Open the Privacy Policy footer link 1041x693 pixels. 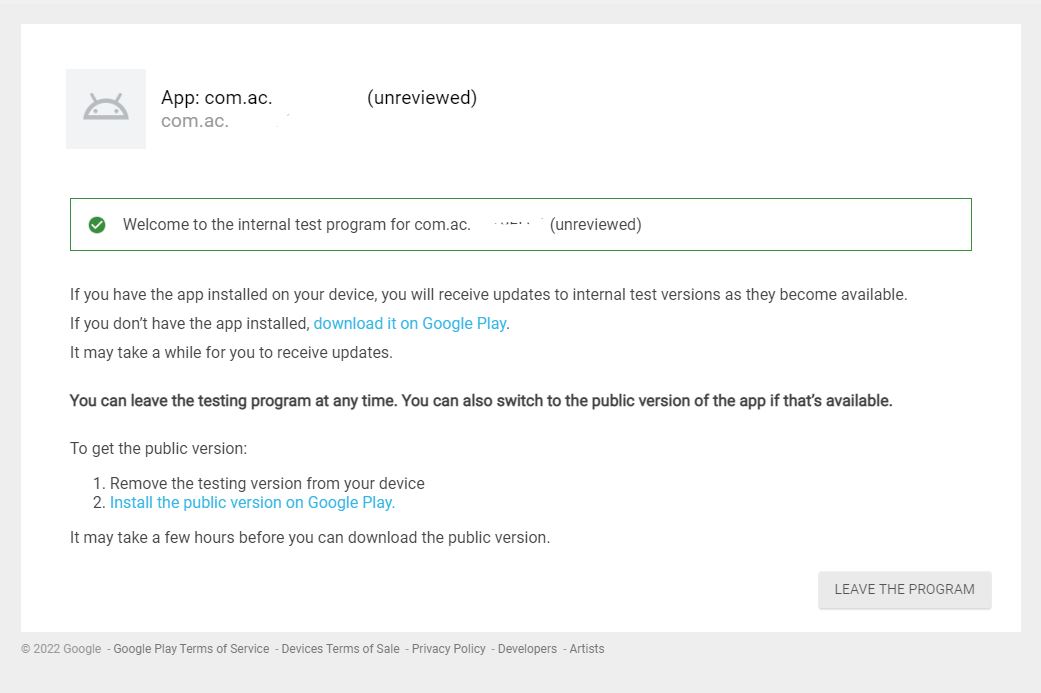[x=449, y=649]
